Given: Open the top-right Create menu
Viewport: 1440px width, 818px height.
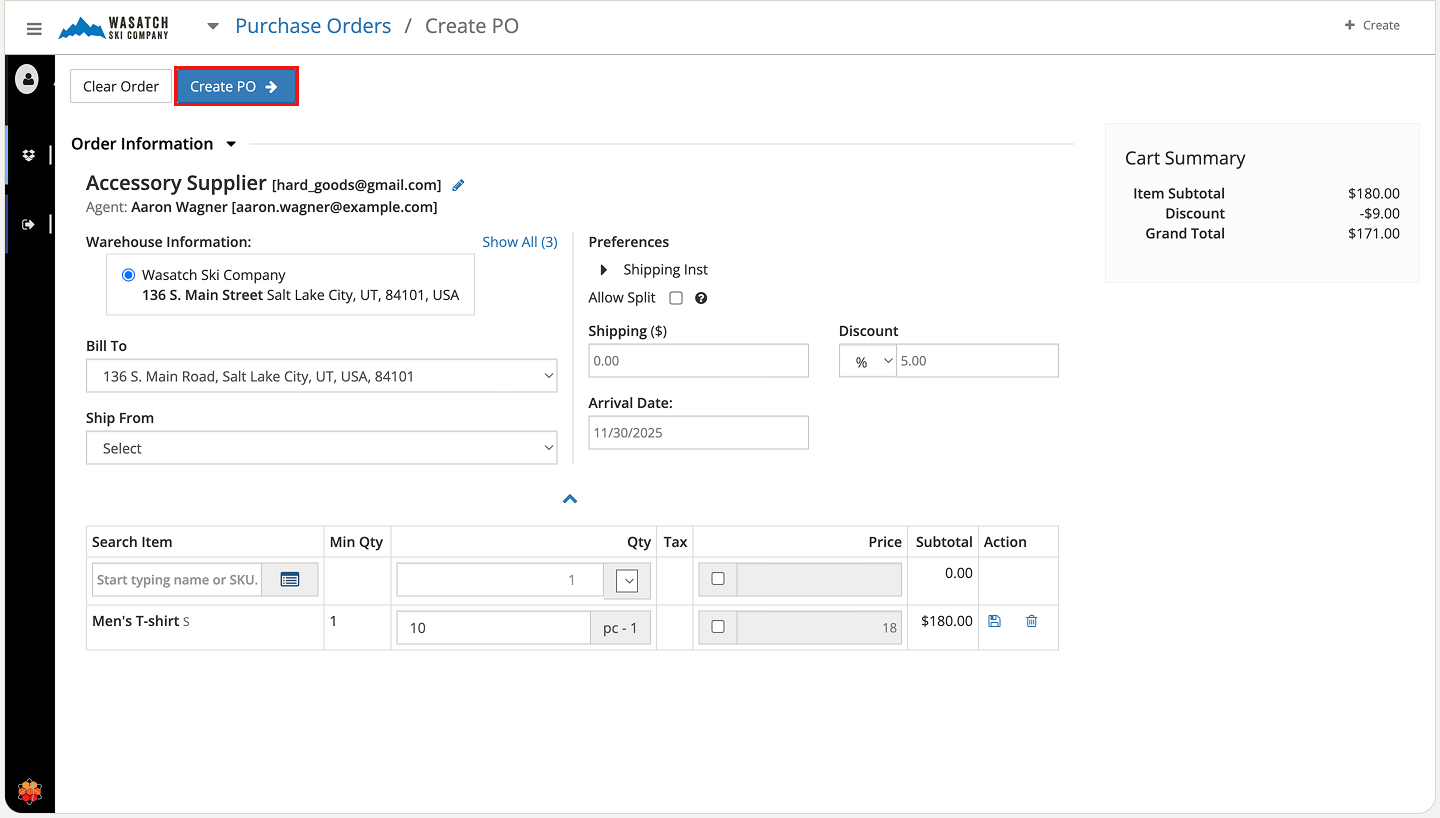Looking at the screenshot, I should 1371,25.
